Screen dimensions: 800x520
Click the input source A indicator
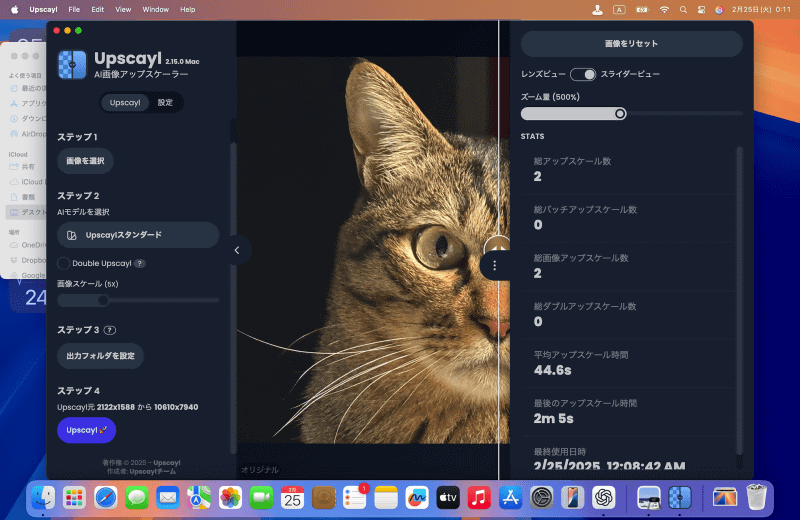coord(619,10)
